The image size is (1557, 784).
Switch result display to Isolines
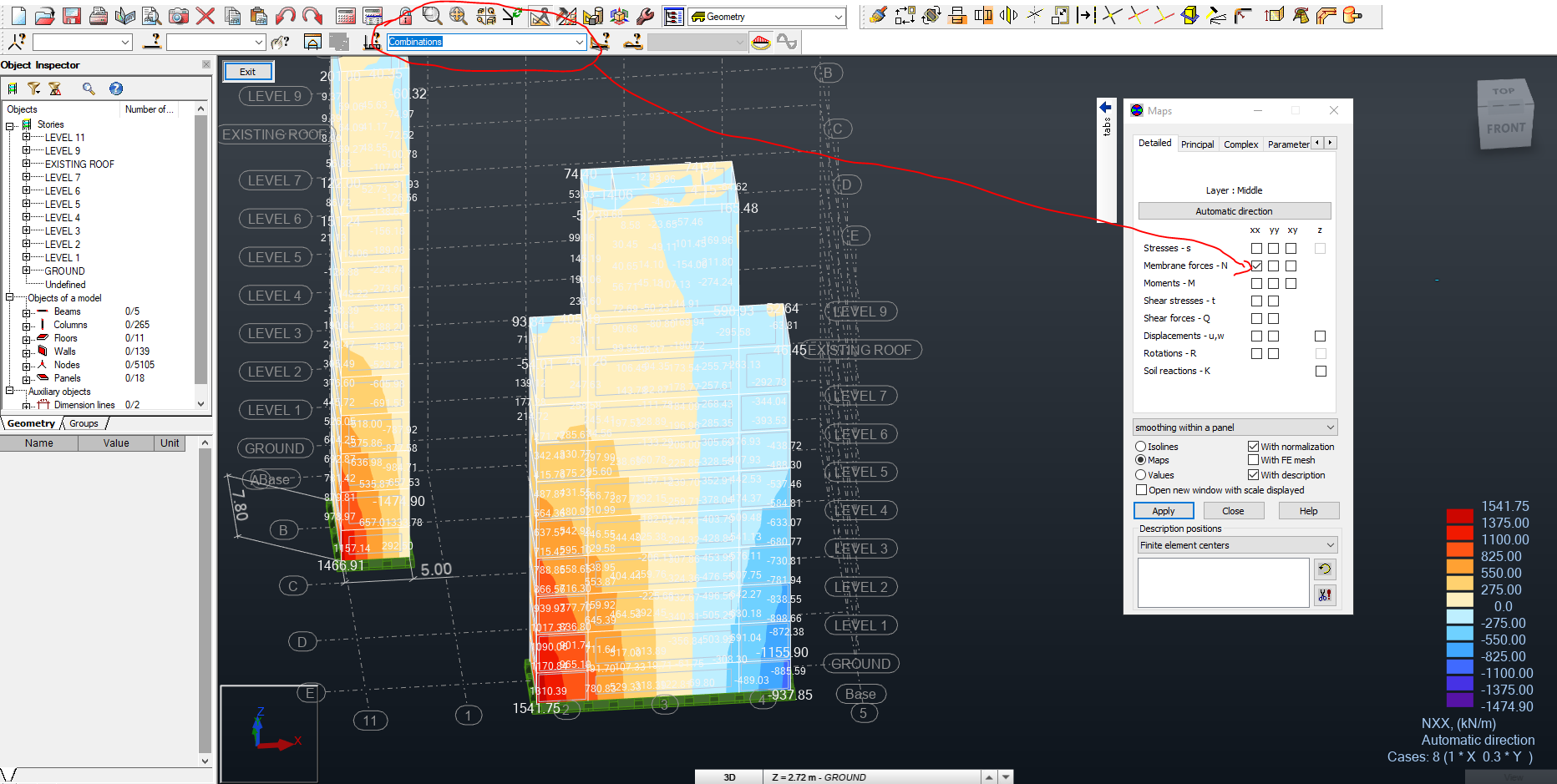pos(1141,446)
